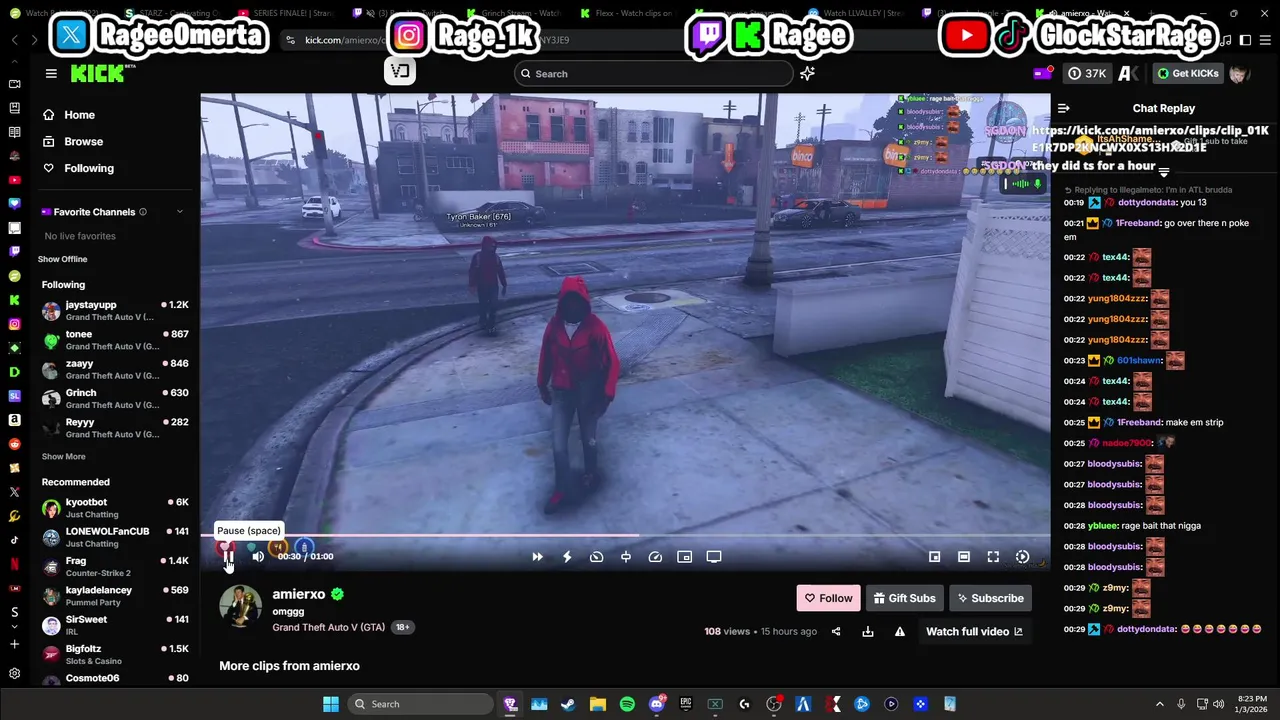1280x720 pixels.
Task: Enter fullscreen mode in video player
Action: [x=993, y=557]
